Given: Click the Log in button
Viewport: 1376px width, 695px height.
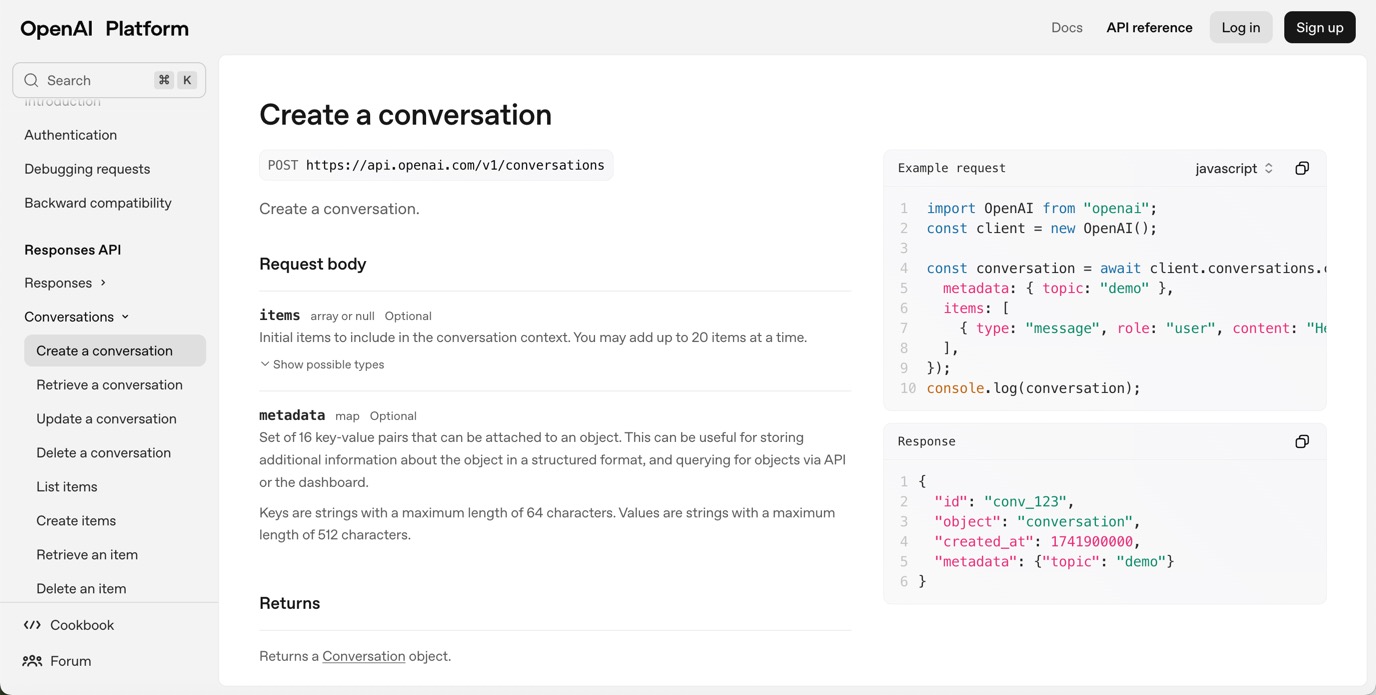Looking at the screenshot, I should pyautogui.click(x=1240, y=27).
